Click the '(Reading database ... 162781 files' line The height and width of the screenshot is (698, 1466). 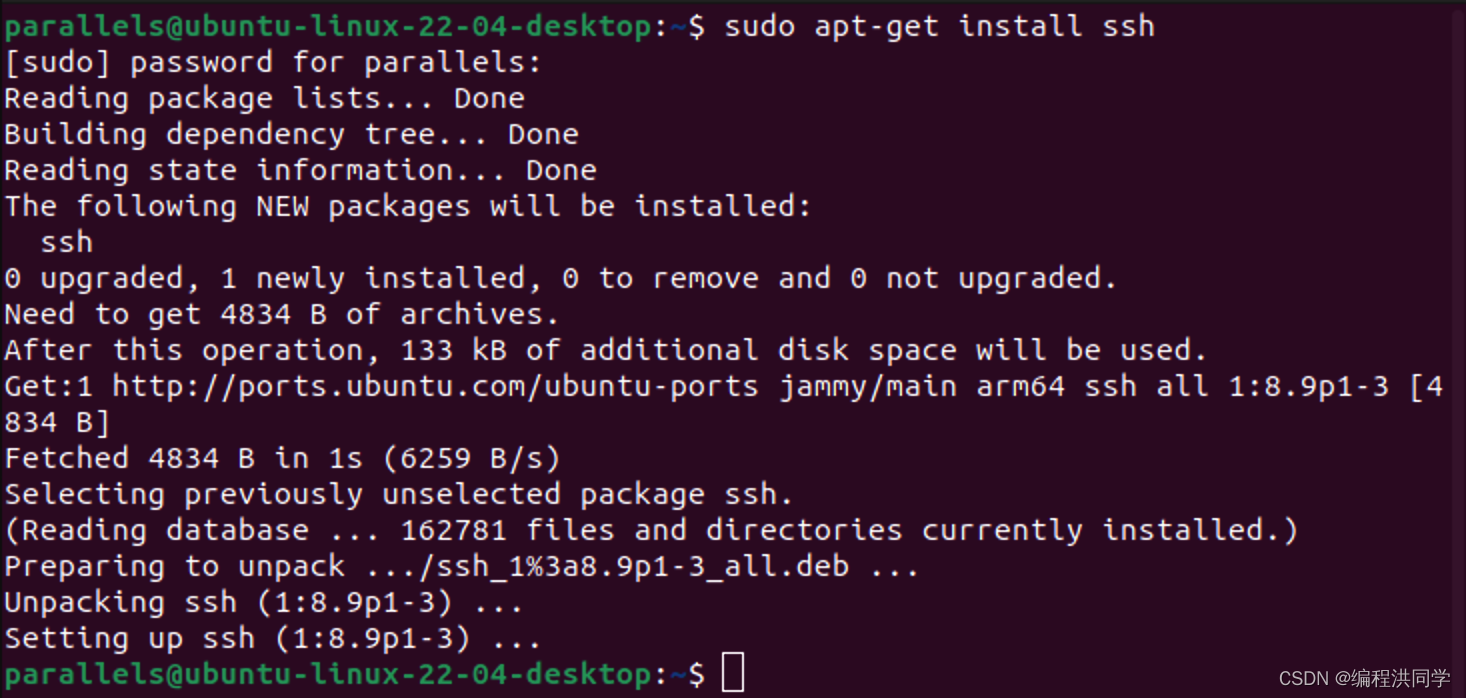tap(650, 531)
